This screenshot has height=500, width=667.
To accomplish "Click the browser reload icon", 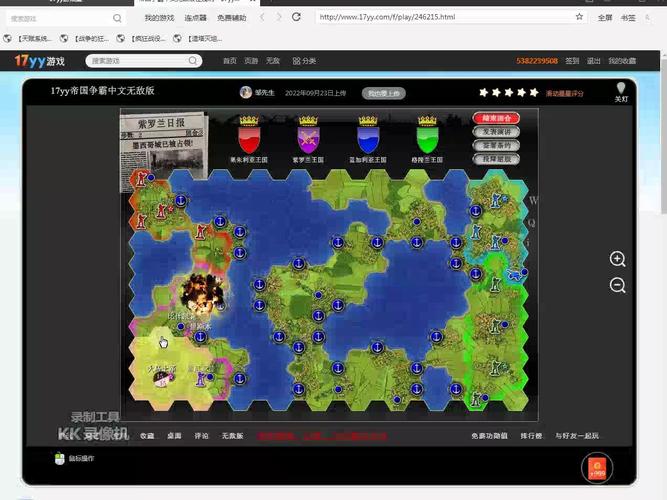I will (296, 17).
